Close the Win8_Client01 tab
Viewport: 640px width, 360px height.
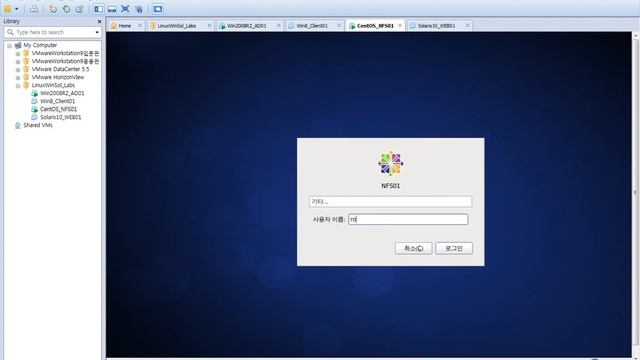(339, 26)
